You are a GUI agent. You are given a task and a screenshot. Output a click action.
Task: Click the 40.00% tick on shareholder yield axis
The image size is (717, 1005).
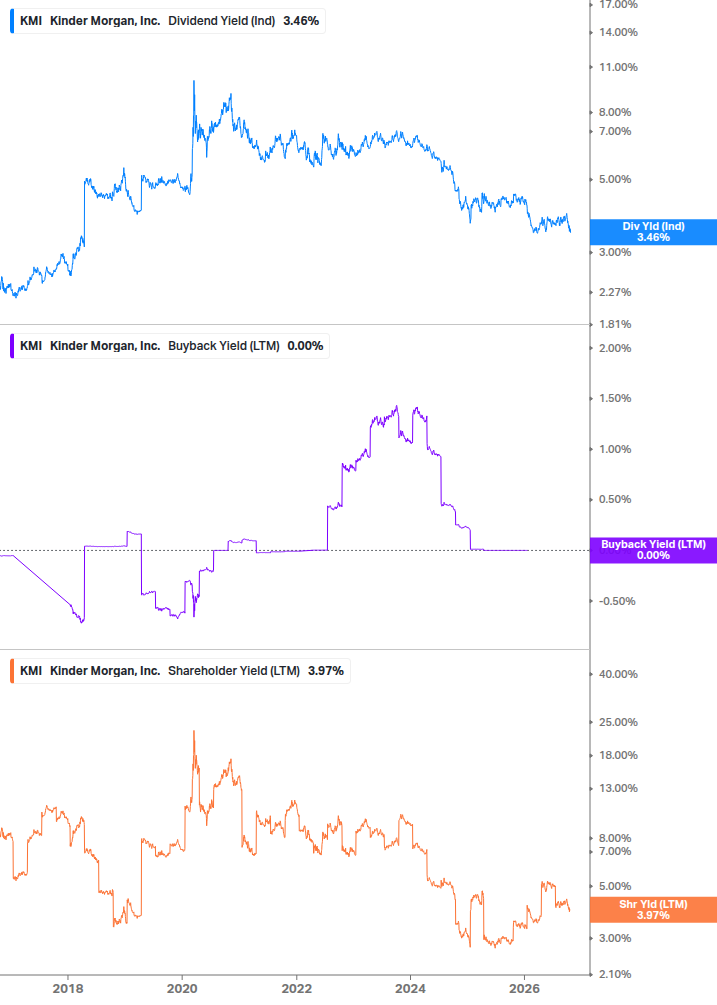(x=618, y=674)
